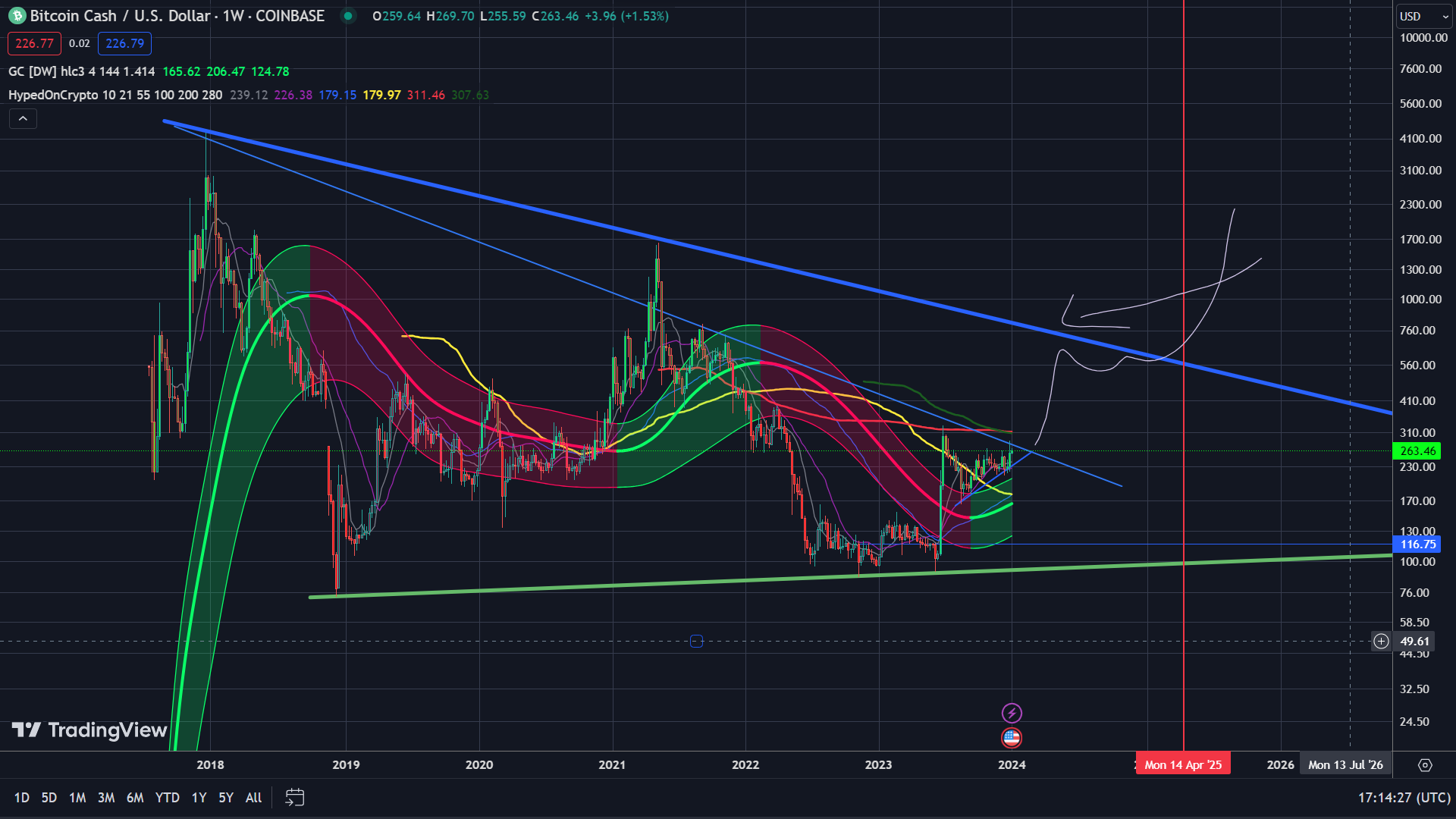1456x819 pixels.
Task: Click the red HypedOnCrypto value 311.46
Action: [426, 95]
